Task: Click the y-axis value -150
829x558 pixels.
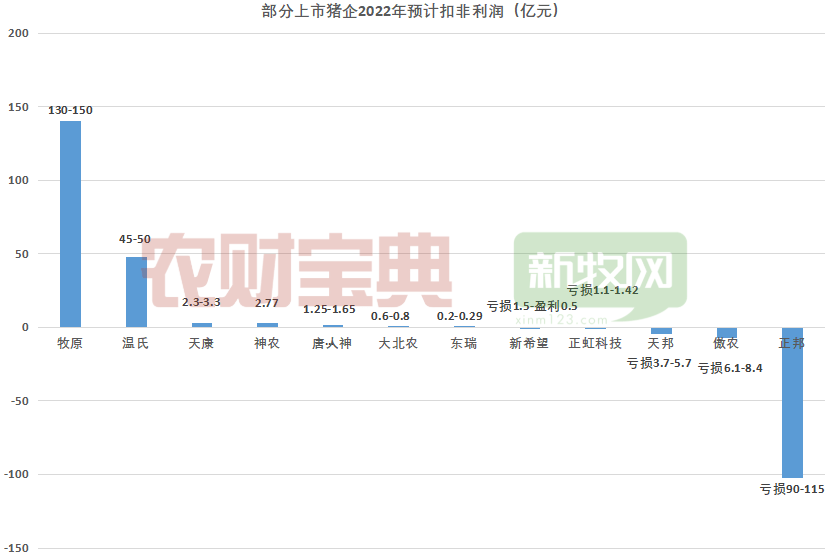Action: point(16,548)
